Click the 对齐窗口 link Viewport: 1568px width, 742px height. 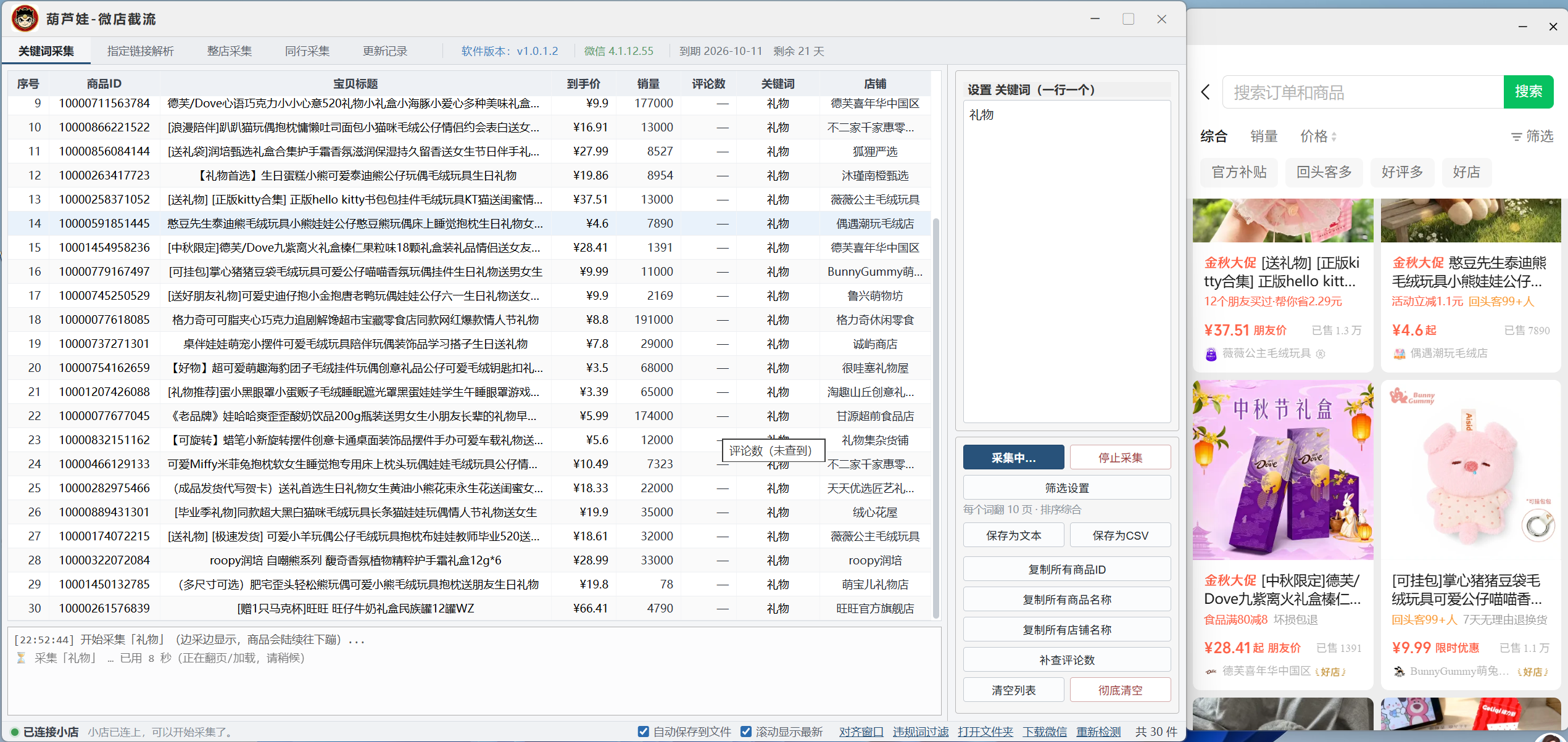click(x=861, y=732)
